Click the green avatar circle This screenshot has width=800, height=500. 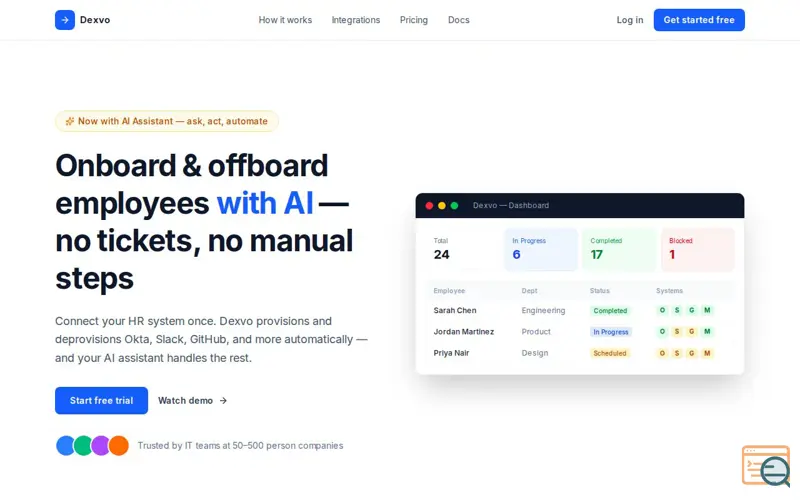83,445
